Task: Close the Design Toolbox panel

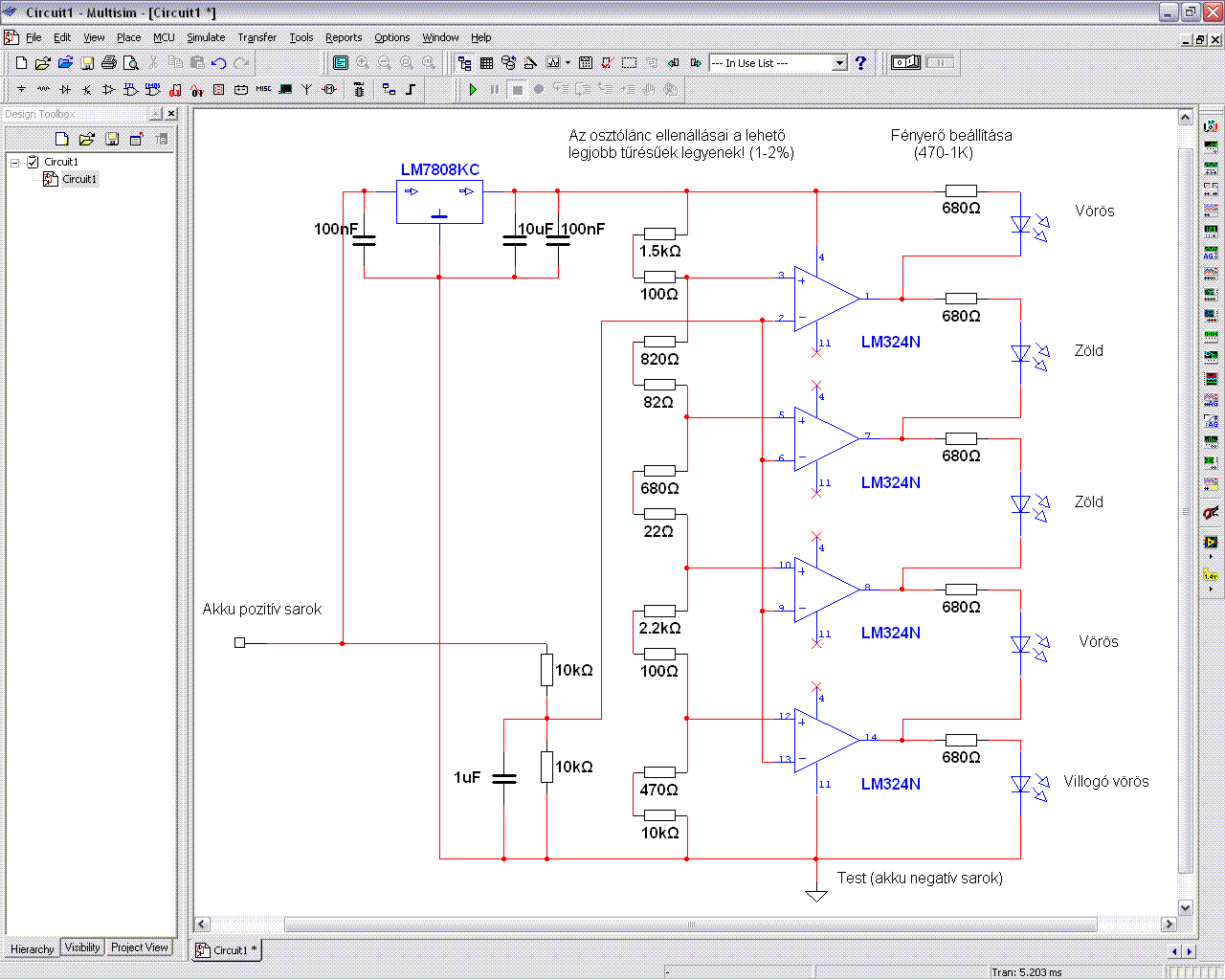Action: (x=171, y=114)
